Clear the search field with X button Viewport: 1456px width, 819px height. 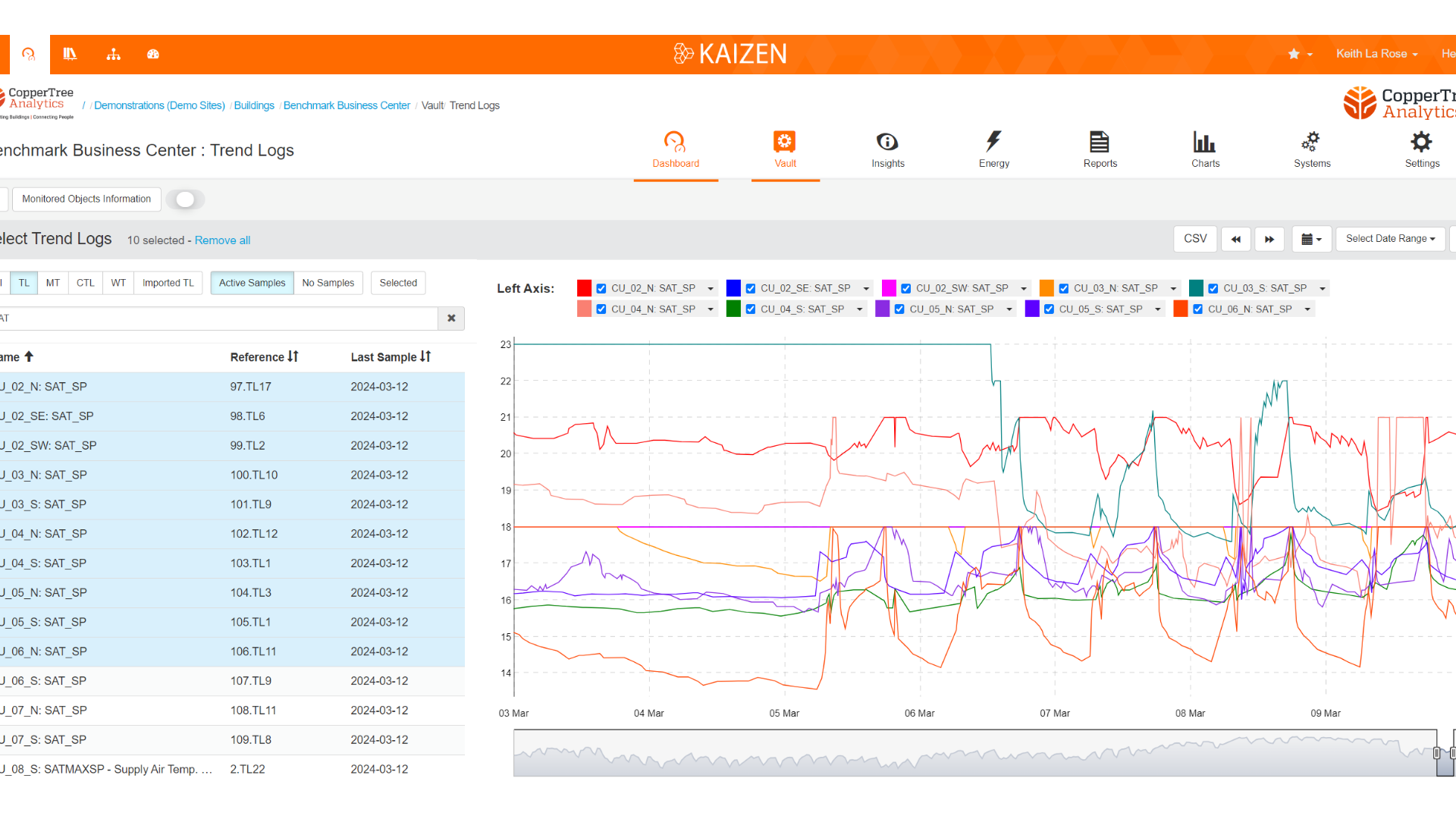click(x=451, y=318)
